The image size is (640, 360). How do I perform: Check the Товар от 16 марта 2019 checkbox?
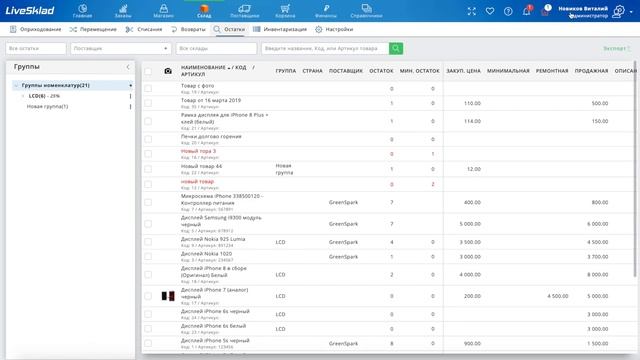point(148,103)
